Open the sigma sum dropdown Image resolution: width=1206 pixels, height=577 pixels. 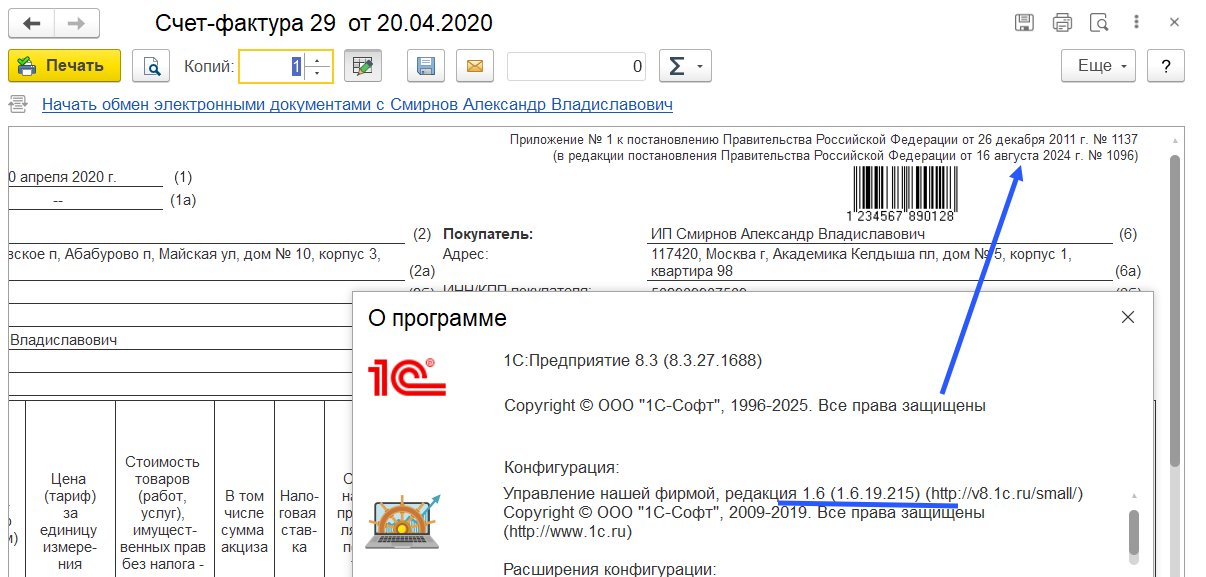click(685, 66)
